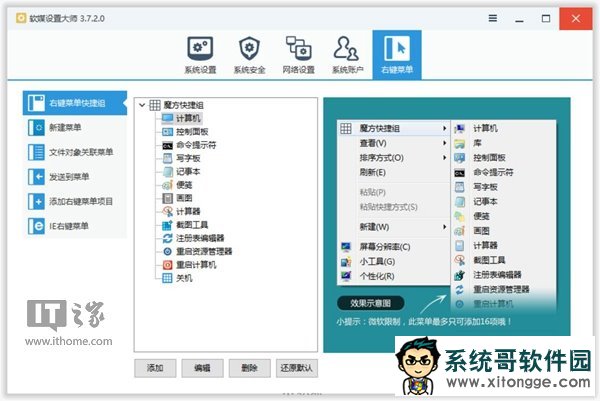Open 添加右键菜单项目 sidebar item

(x=78, y=201)
